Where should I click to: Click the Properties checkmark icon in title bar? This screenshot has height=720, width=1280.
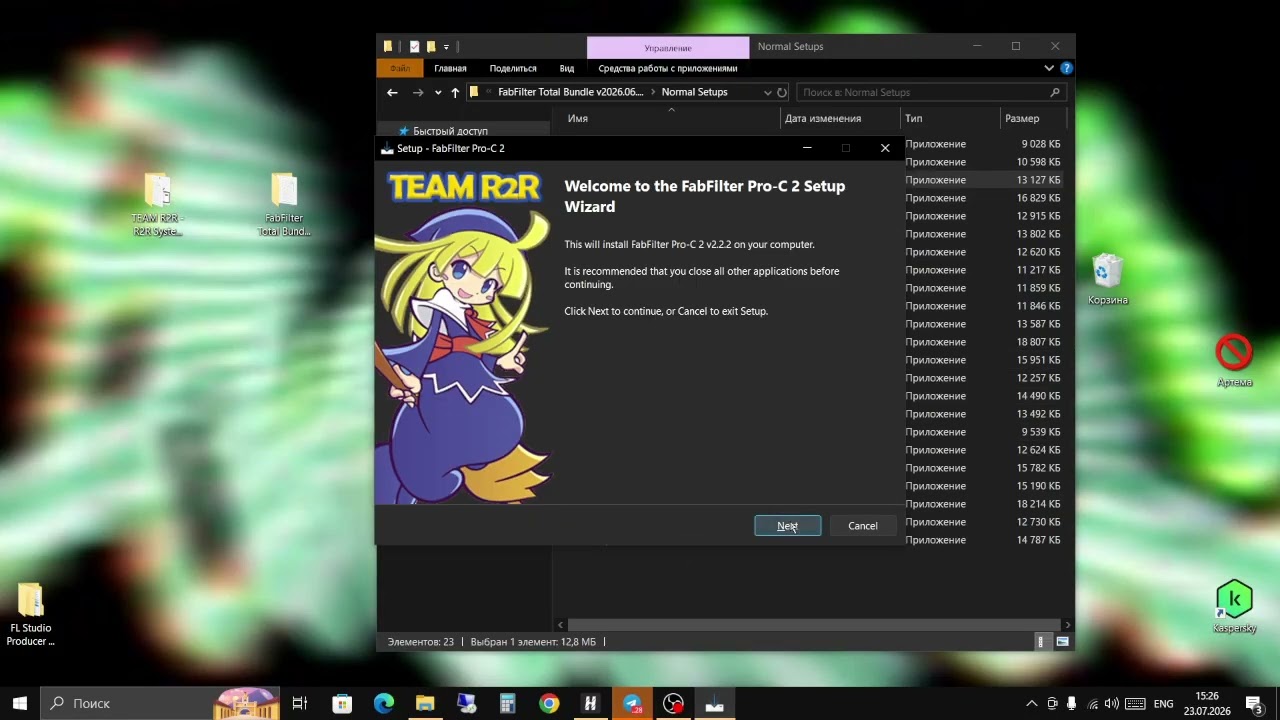(x=414, y=47)
